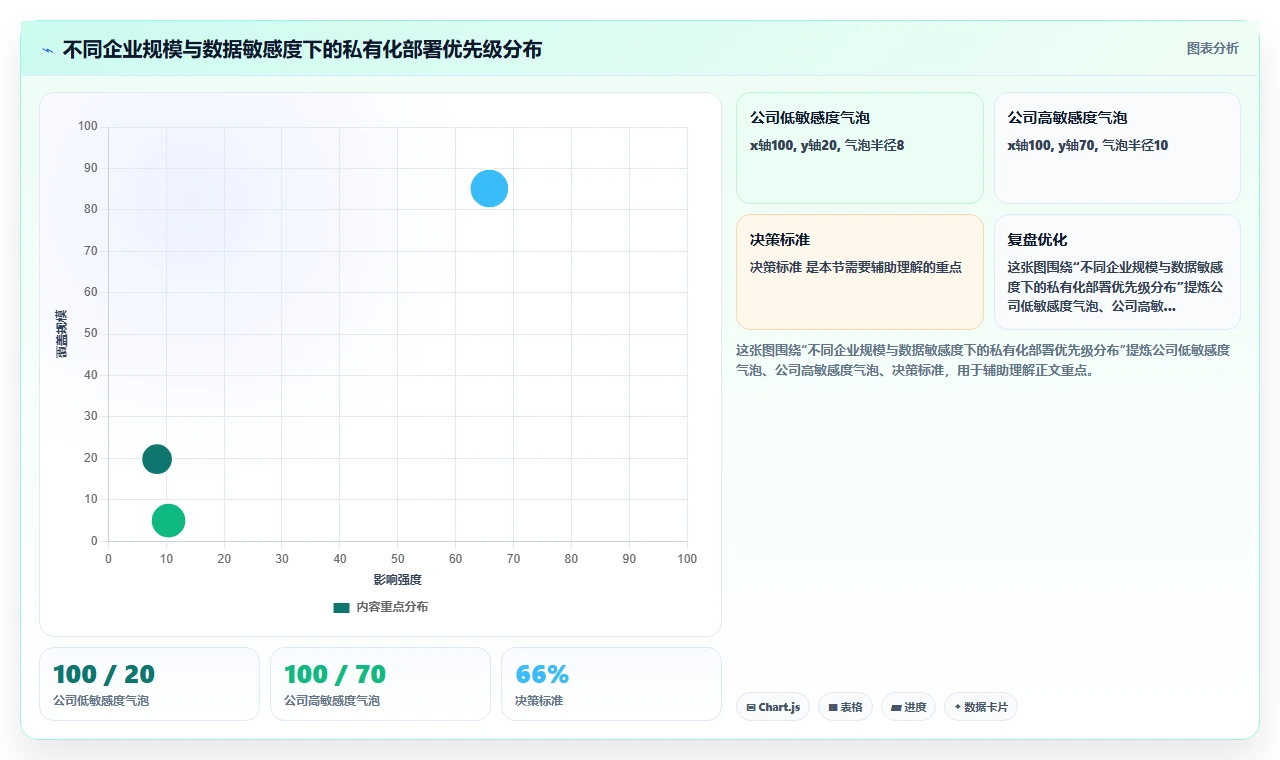This screenshot has width=1280, height=760.
Task: Click the 影响强度 x-axis title
Action: (398, 580)
